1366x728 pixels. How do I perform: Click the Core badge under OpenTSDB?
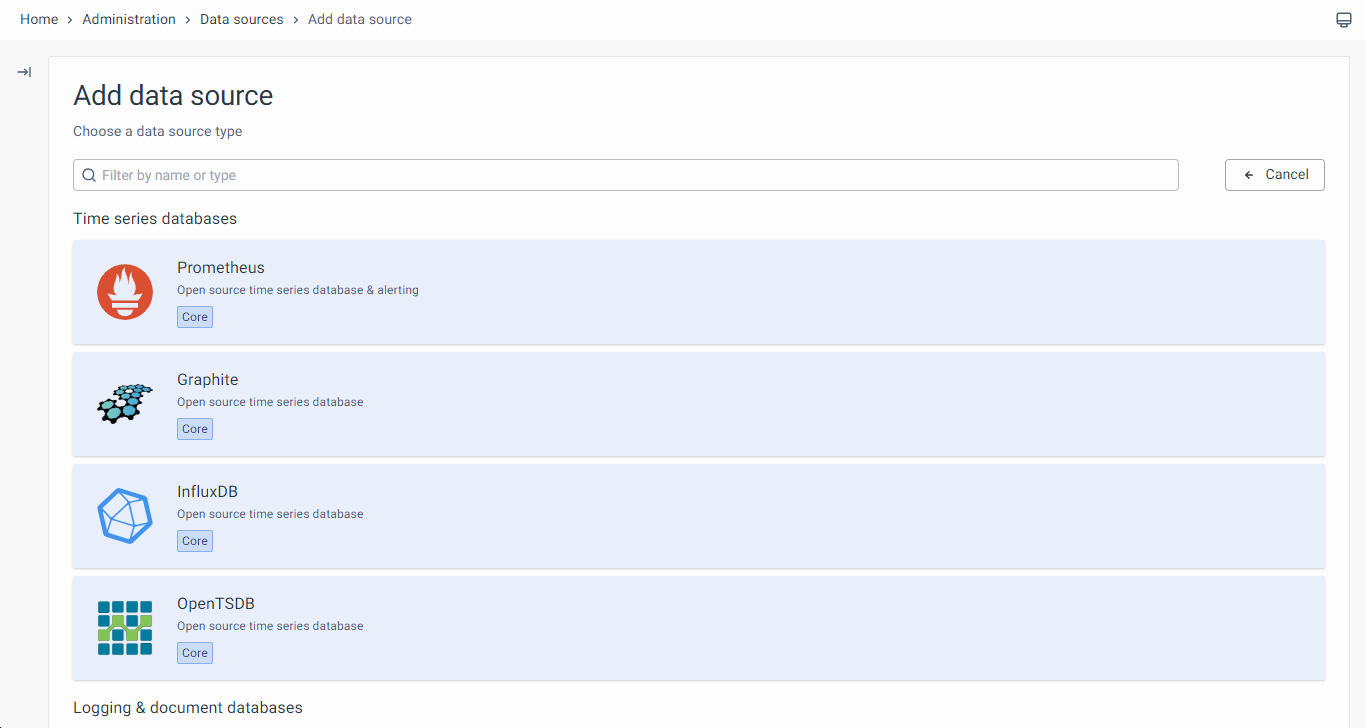[195, 653]
